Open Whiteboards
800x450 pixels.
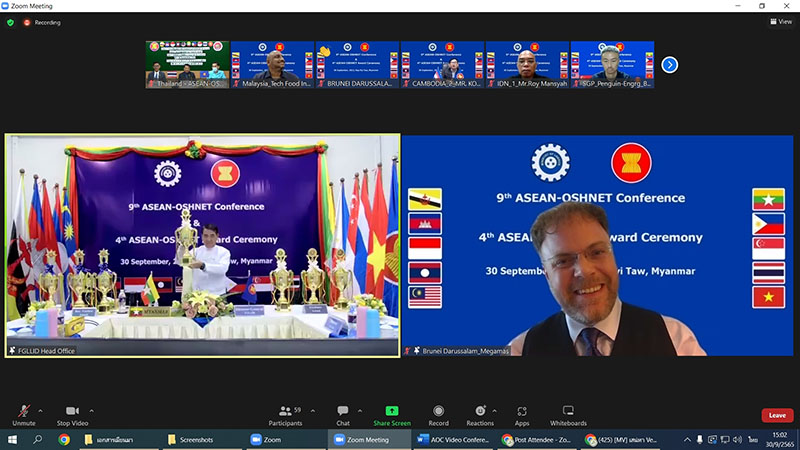(x=568, y=410)
